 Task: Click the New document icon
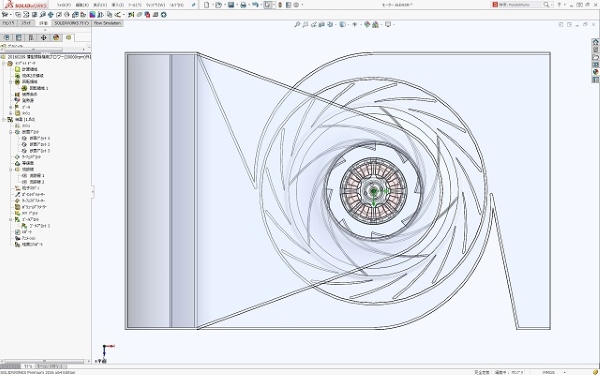(x=207, y=5)
